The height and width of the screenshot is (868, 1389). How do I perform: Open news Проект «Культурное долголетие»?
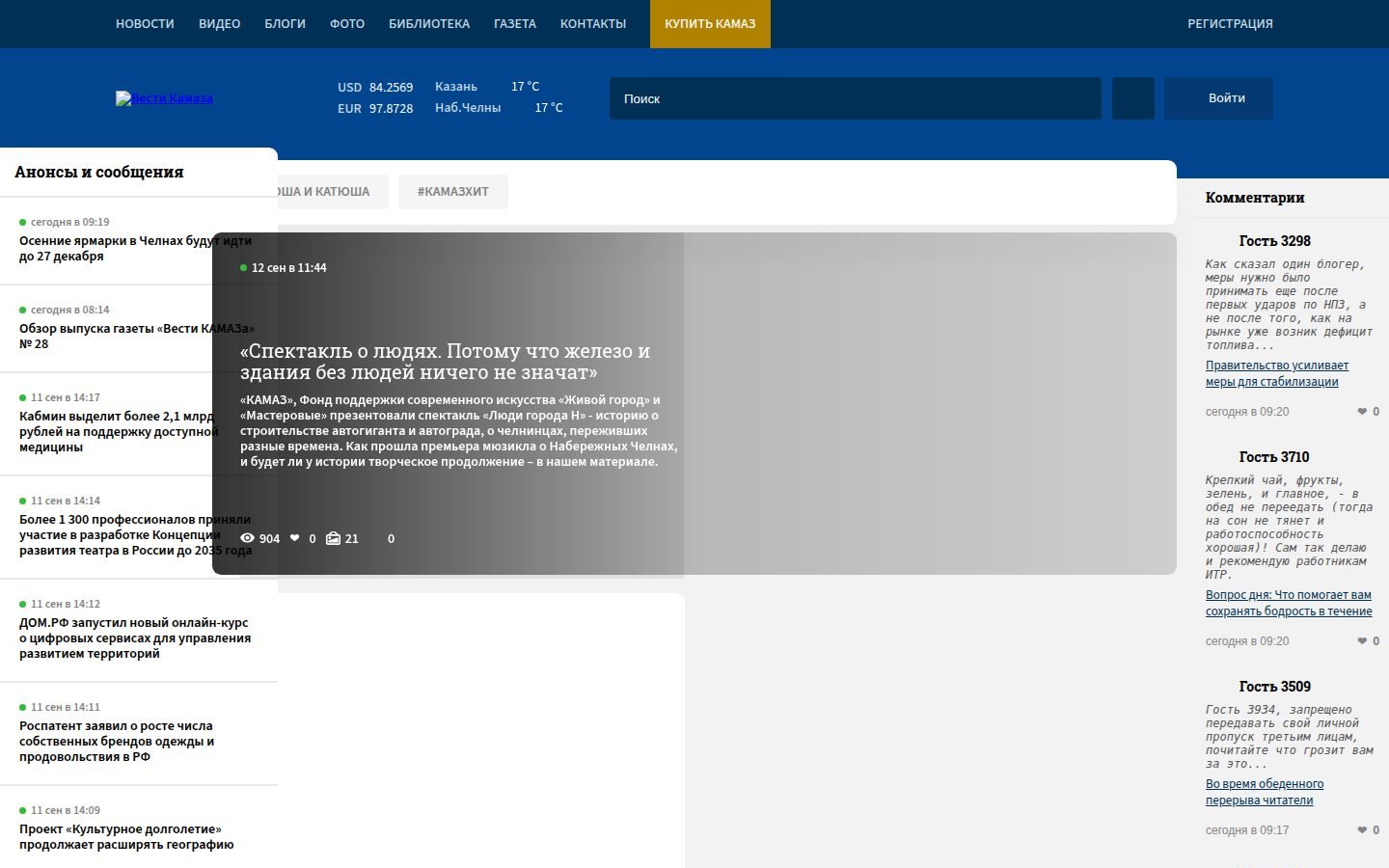(126, 837)
